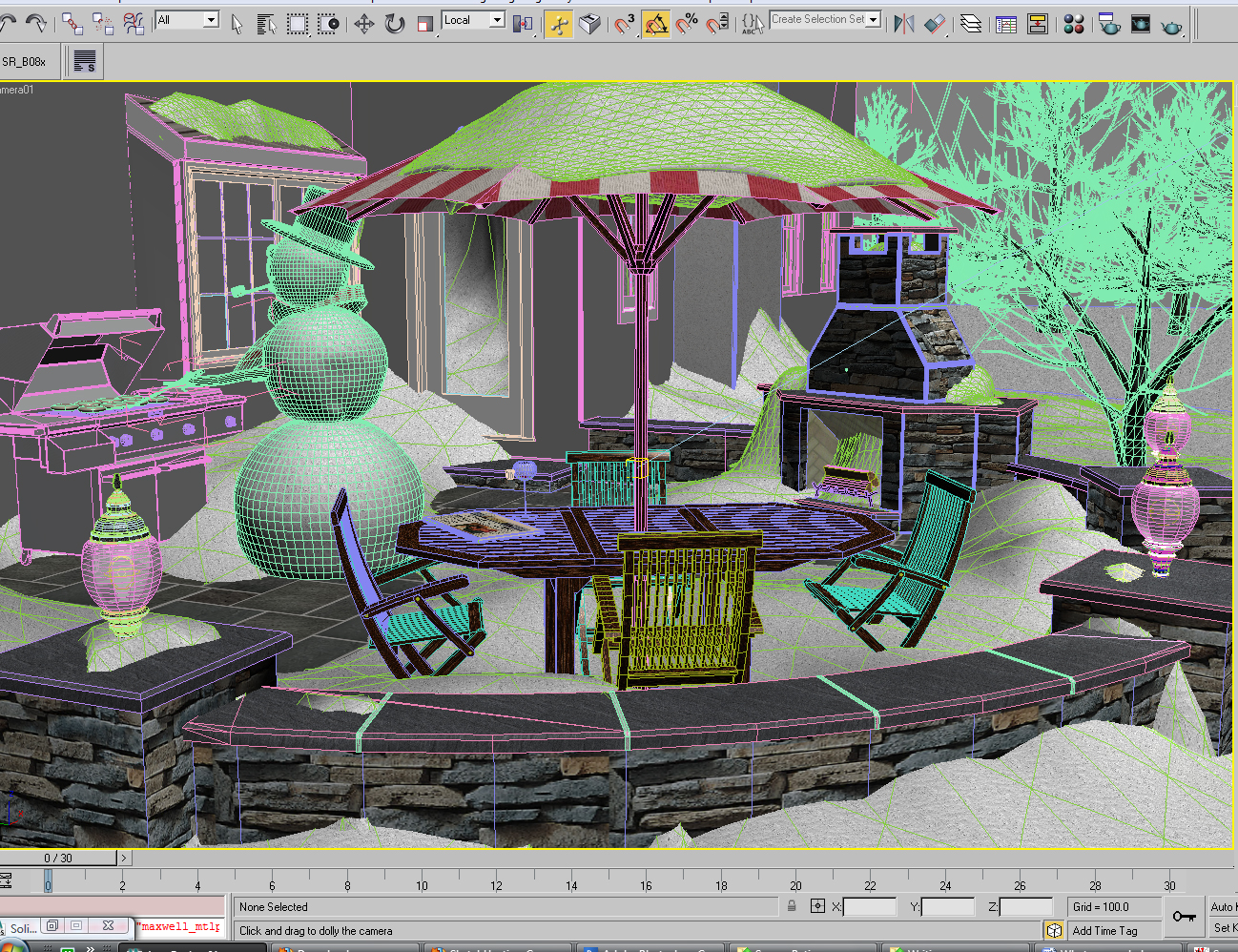Open the 'All' selection filter dropdown
The height and width of the screenshot is (952, 1238).
(x=187, y=20)
